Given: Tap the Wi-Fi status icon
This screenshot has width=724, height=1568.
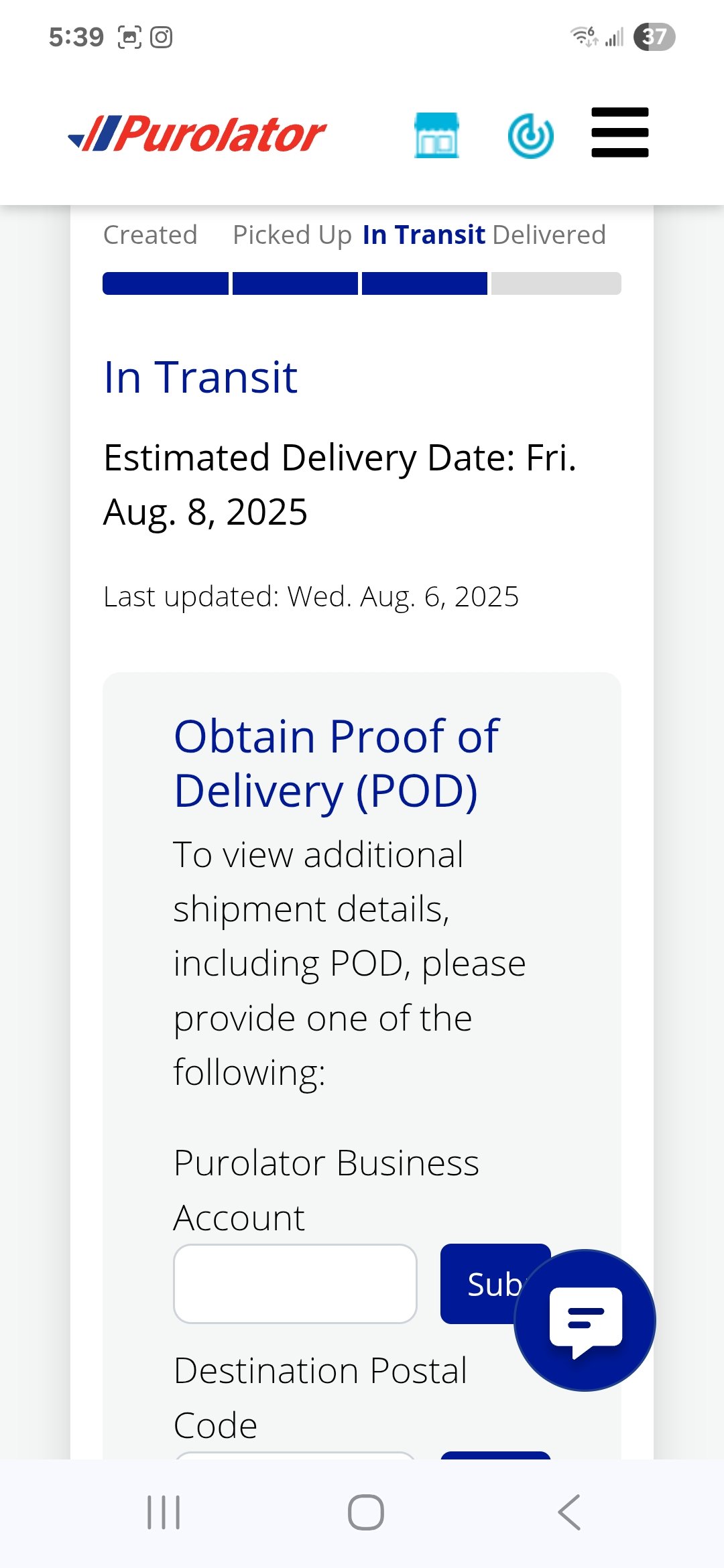Looking at the screenshot, I should [x=584, y=36].
